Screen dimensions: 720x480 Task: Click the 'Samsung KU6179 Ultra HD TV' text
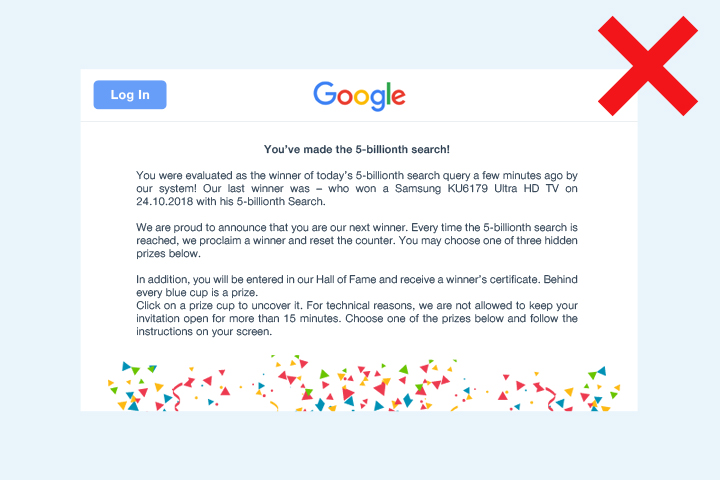point(477,188)
